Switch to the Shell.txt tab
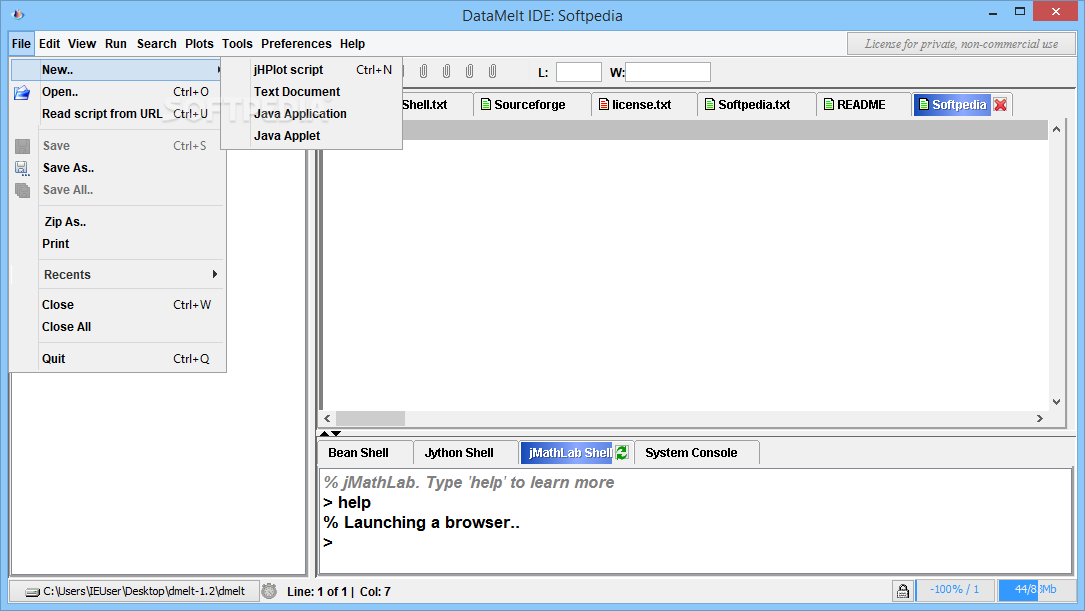This screenshot has width=1085, height=611. [x=435, y=104]
